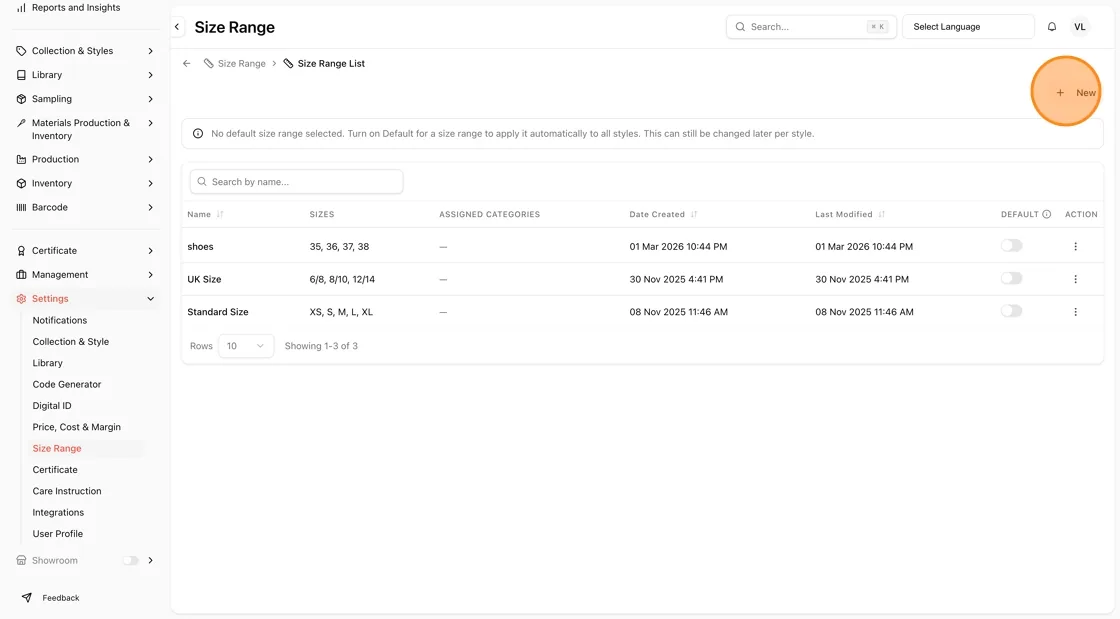Image resolution: width=1120 pixels, height=619 pixels.
Task: Open row actions for UK Size
Action: pos(1075,279)
